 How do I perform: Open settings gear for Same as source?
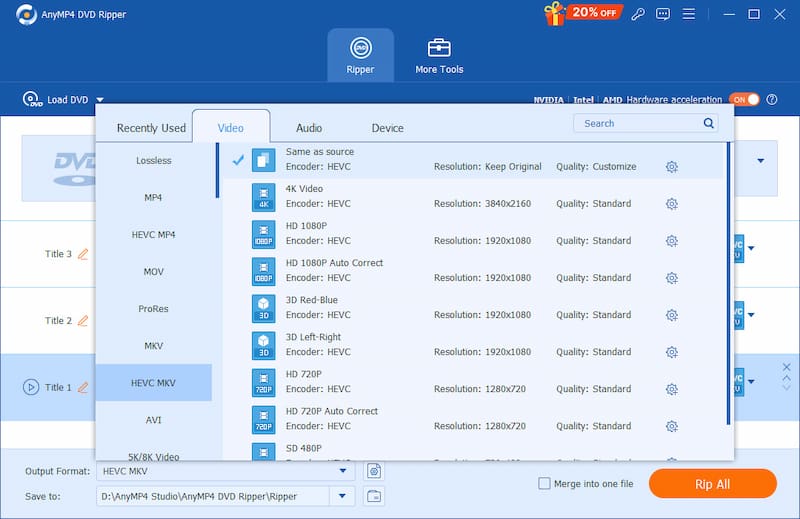pyautogui.click(x=671, y=167)
